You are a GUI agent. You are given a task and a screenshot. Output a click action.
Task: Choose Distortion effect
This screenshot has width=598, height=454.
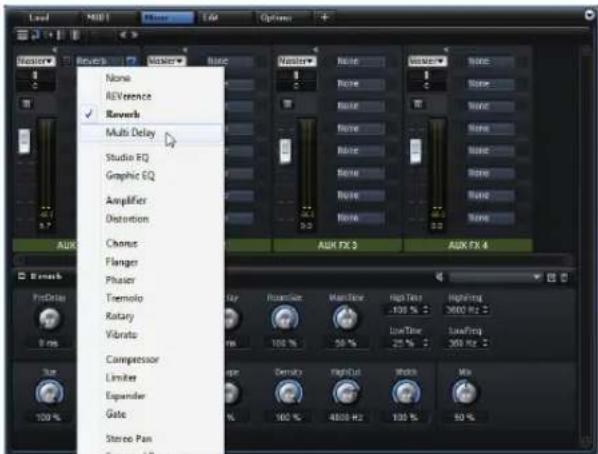127,219
